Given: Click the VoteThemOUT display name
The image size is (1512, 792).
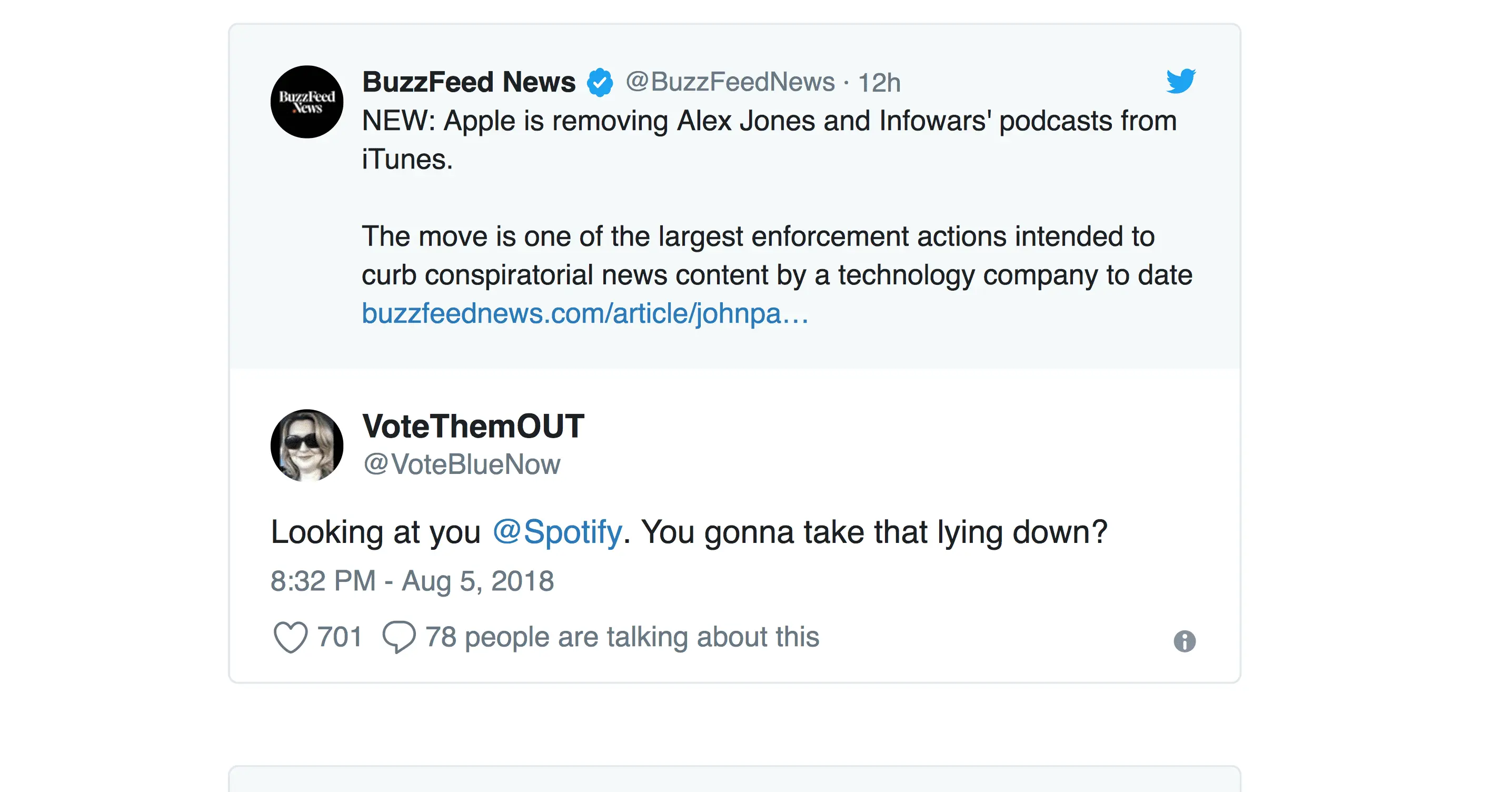Looking at the screenshot, I should (473, 426).
